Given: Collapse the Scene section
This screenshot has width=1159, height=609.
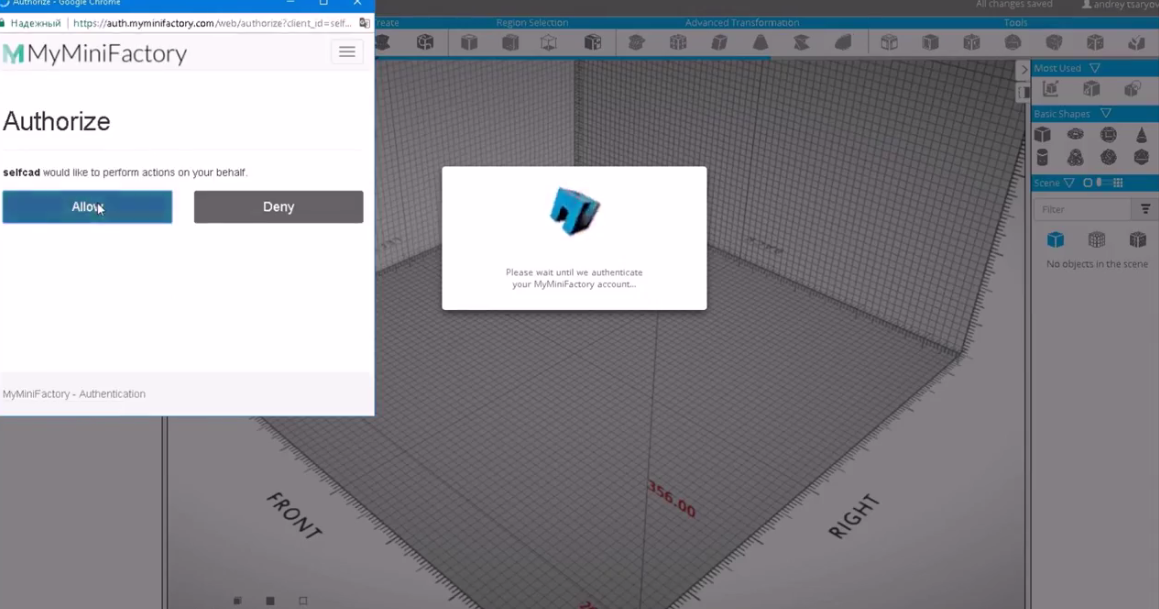Looking at the screenshot, I should pos(1069,183).
